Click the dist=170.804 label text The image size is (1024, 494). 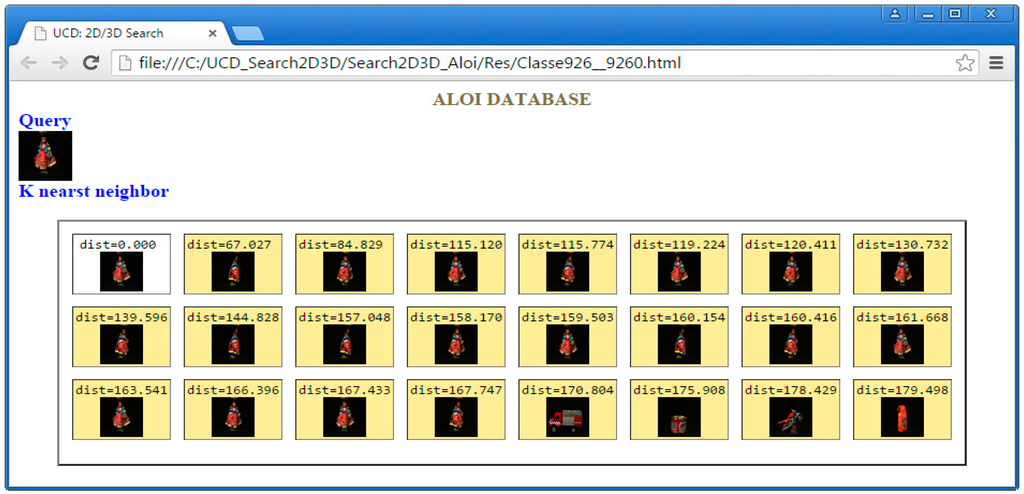568,390
